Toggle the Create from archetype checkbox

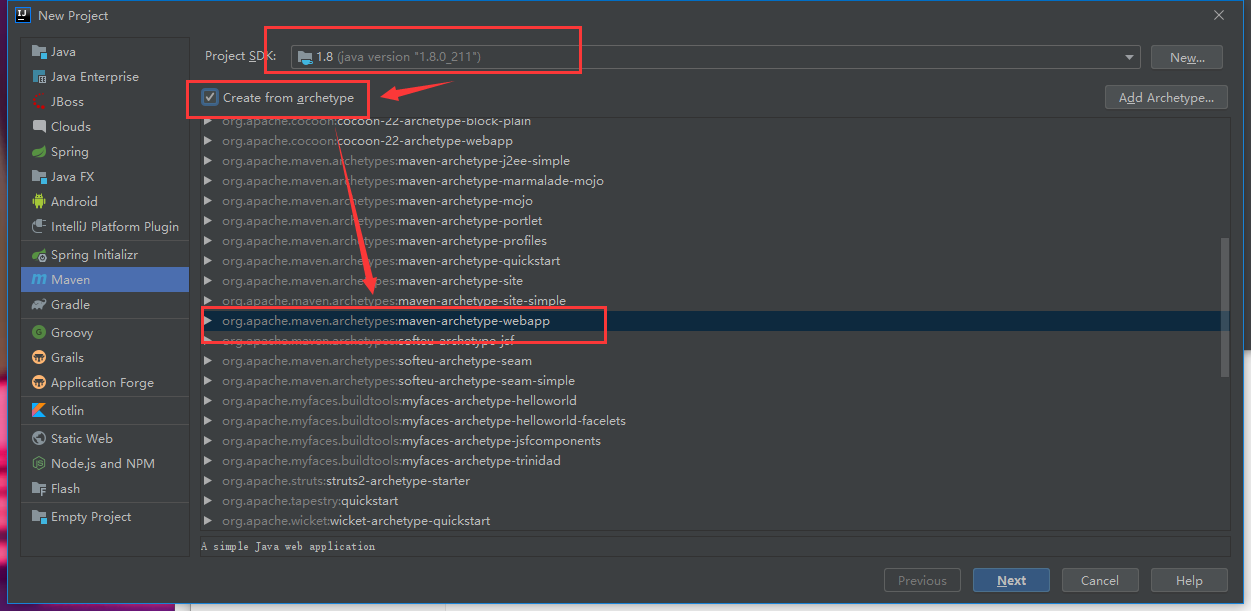pyautogui.click(x=210, y=97)
